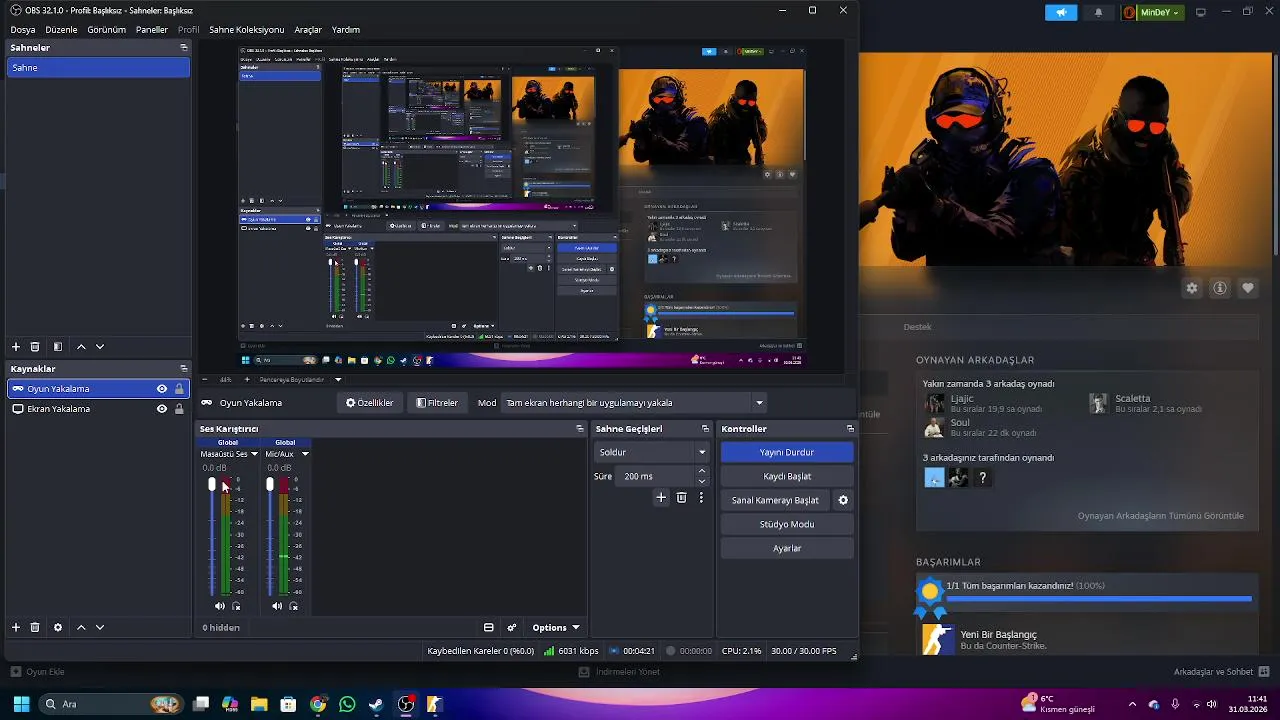Open preview scaling dropdown arrow
The height and width of the screenshot is (720, 1280).
click(338, 380)
